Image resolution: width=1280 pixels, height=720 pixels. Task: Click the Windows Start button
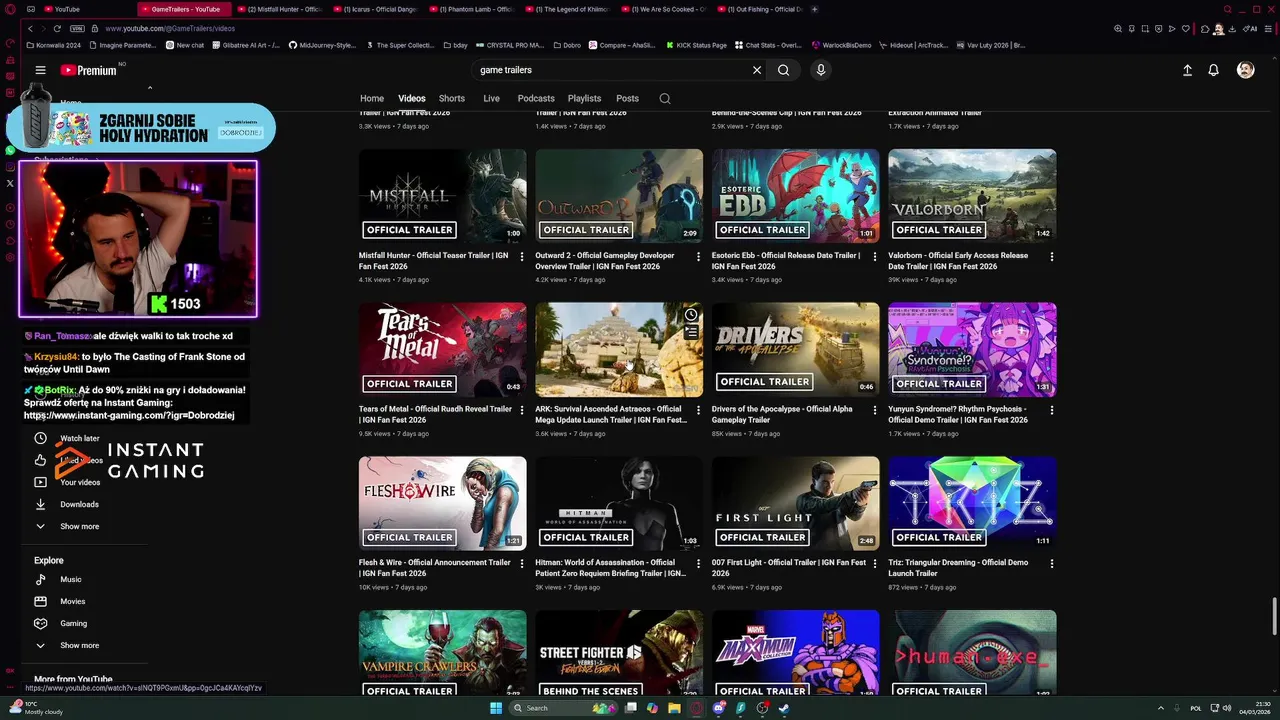[495, 708]
